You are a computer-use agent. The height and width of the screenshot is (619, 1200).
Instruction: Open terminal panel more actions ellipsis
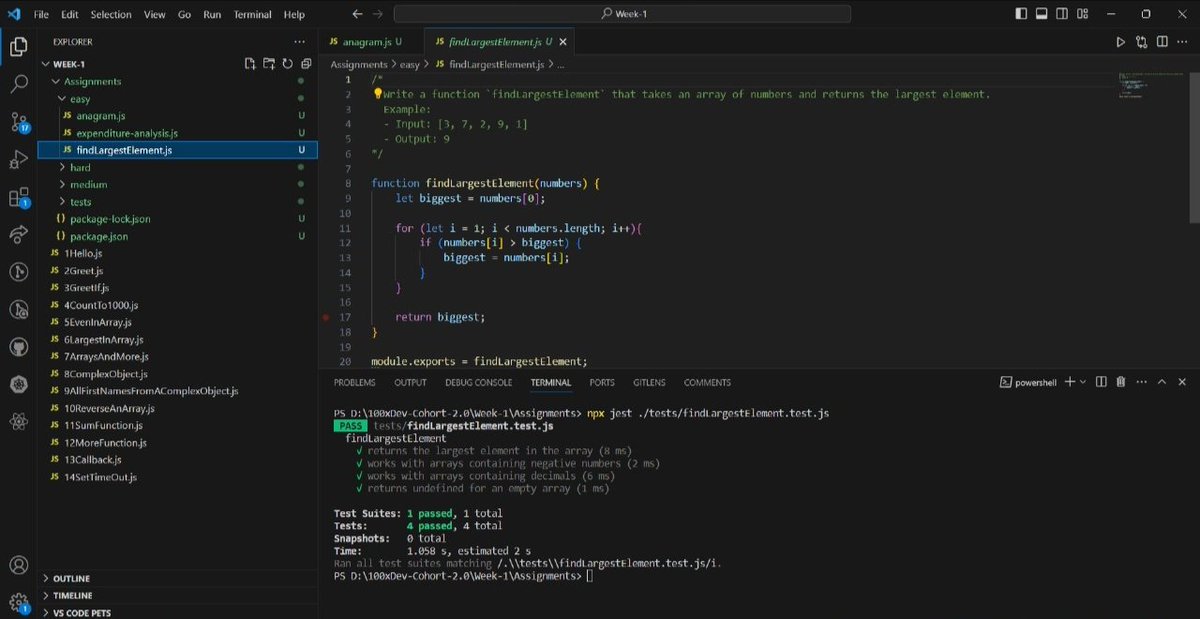(1141, 382)
